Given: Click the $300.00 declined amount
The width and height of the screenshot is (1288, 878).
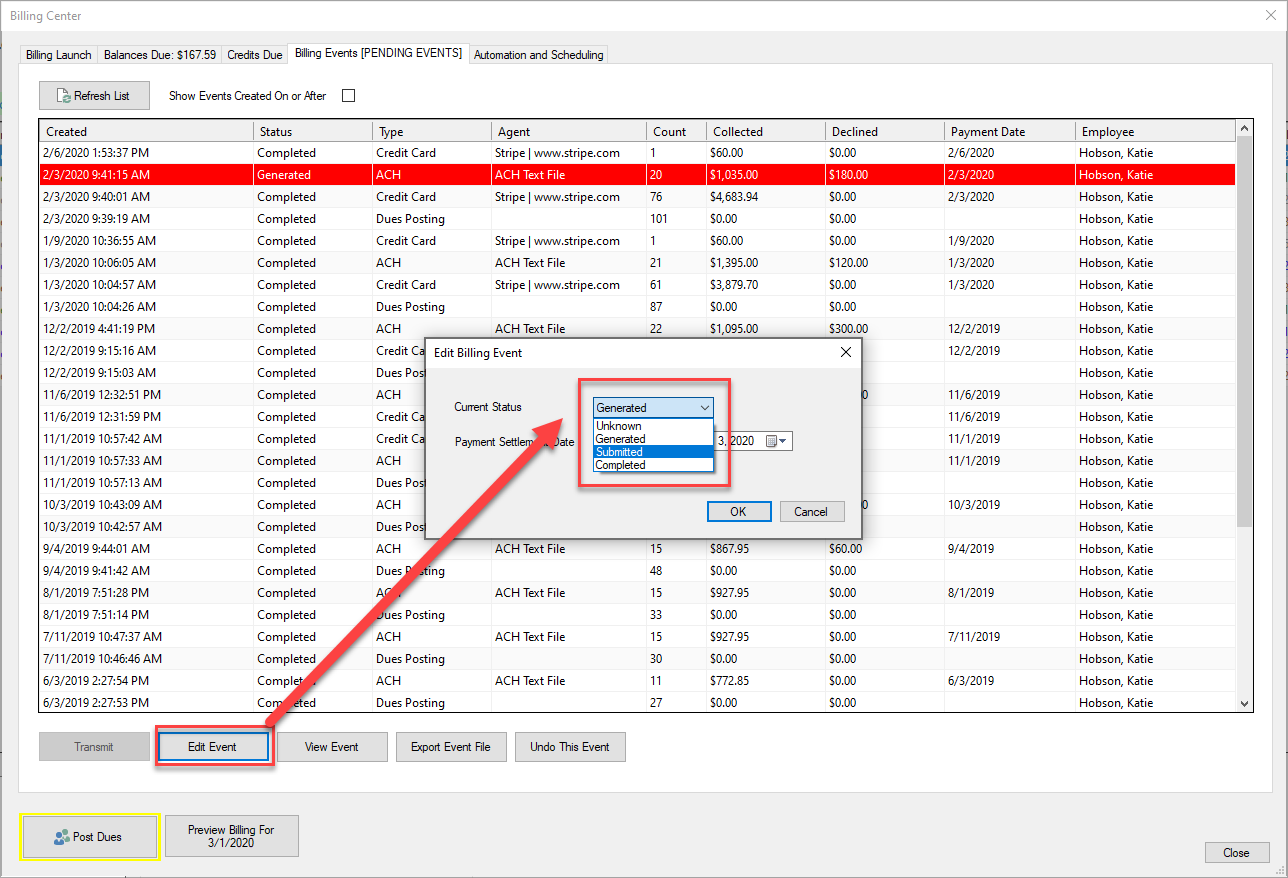Looking at the screenshot, I should (x=848, y=329).
